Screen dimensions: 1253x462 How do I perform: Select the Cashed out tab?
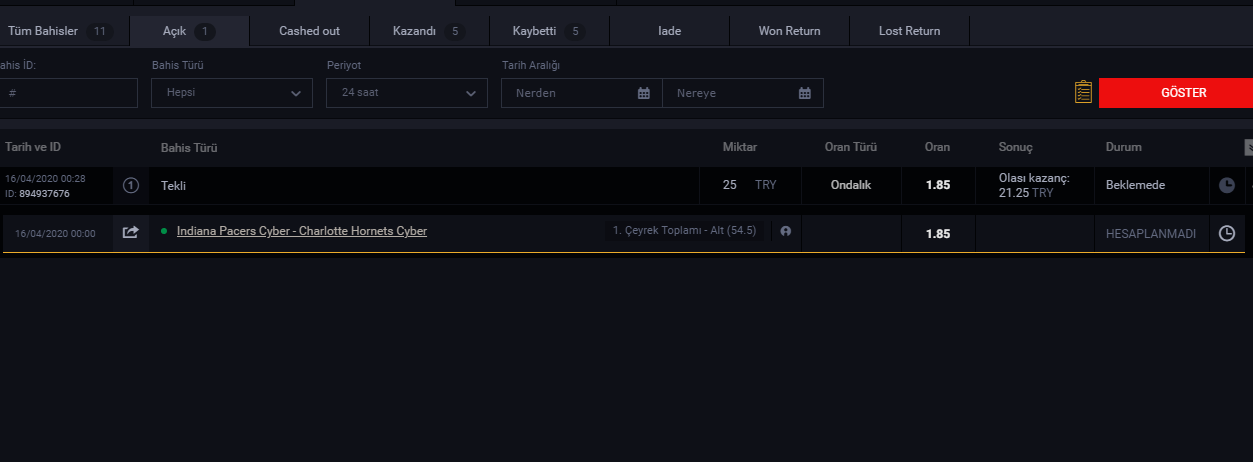point(309,31)
